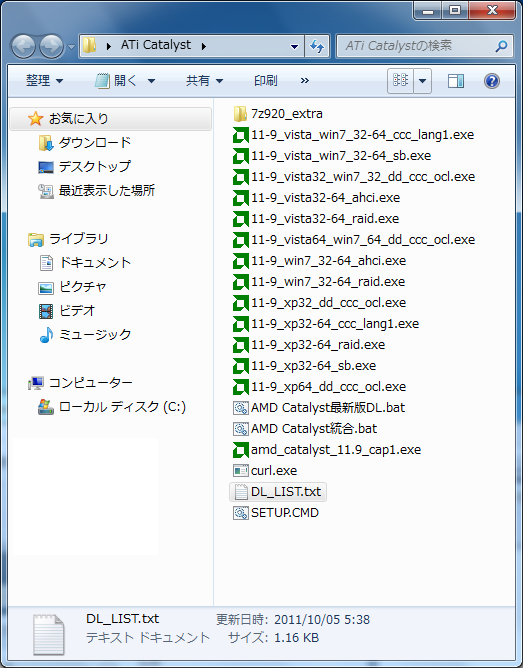Toggle the preview pane button

[x=456, y=81]
